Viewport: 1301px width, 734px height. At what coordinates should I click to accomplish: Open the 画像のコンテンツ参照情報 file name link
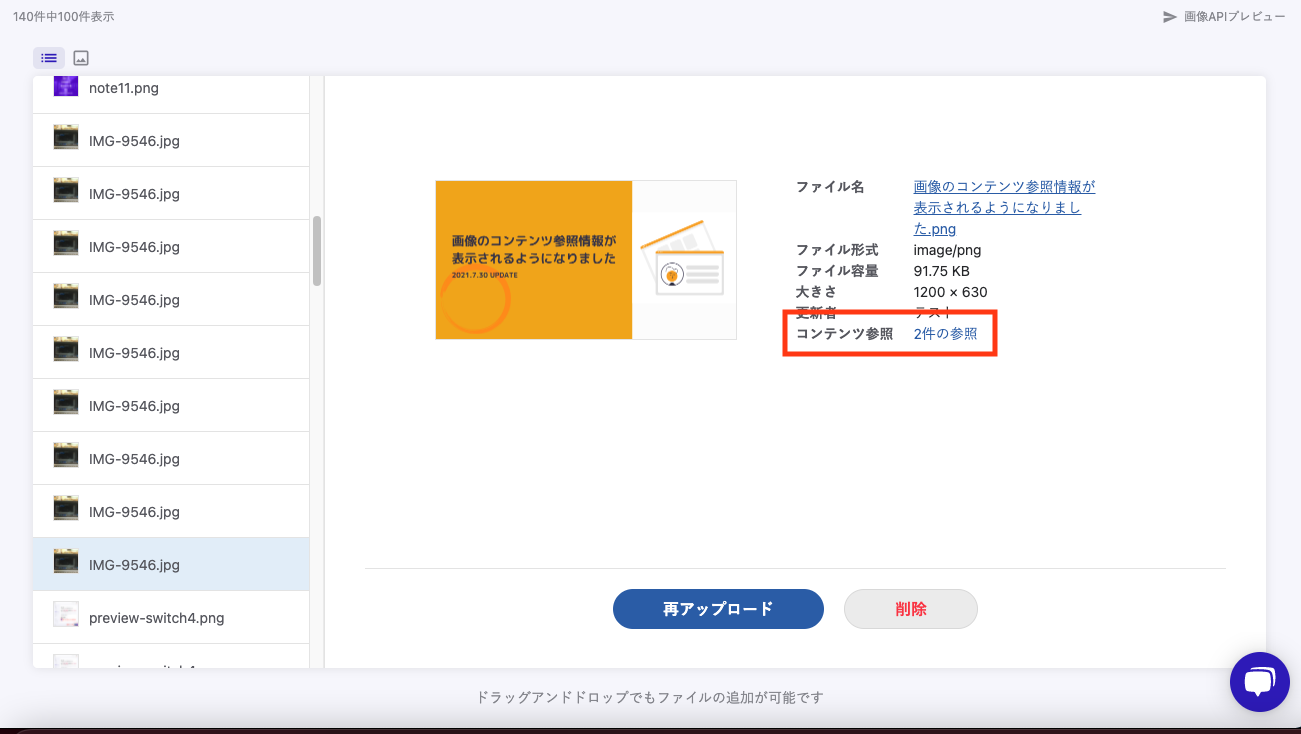(1004, 207)
